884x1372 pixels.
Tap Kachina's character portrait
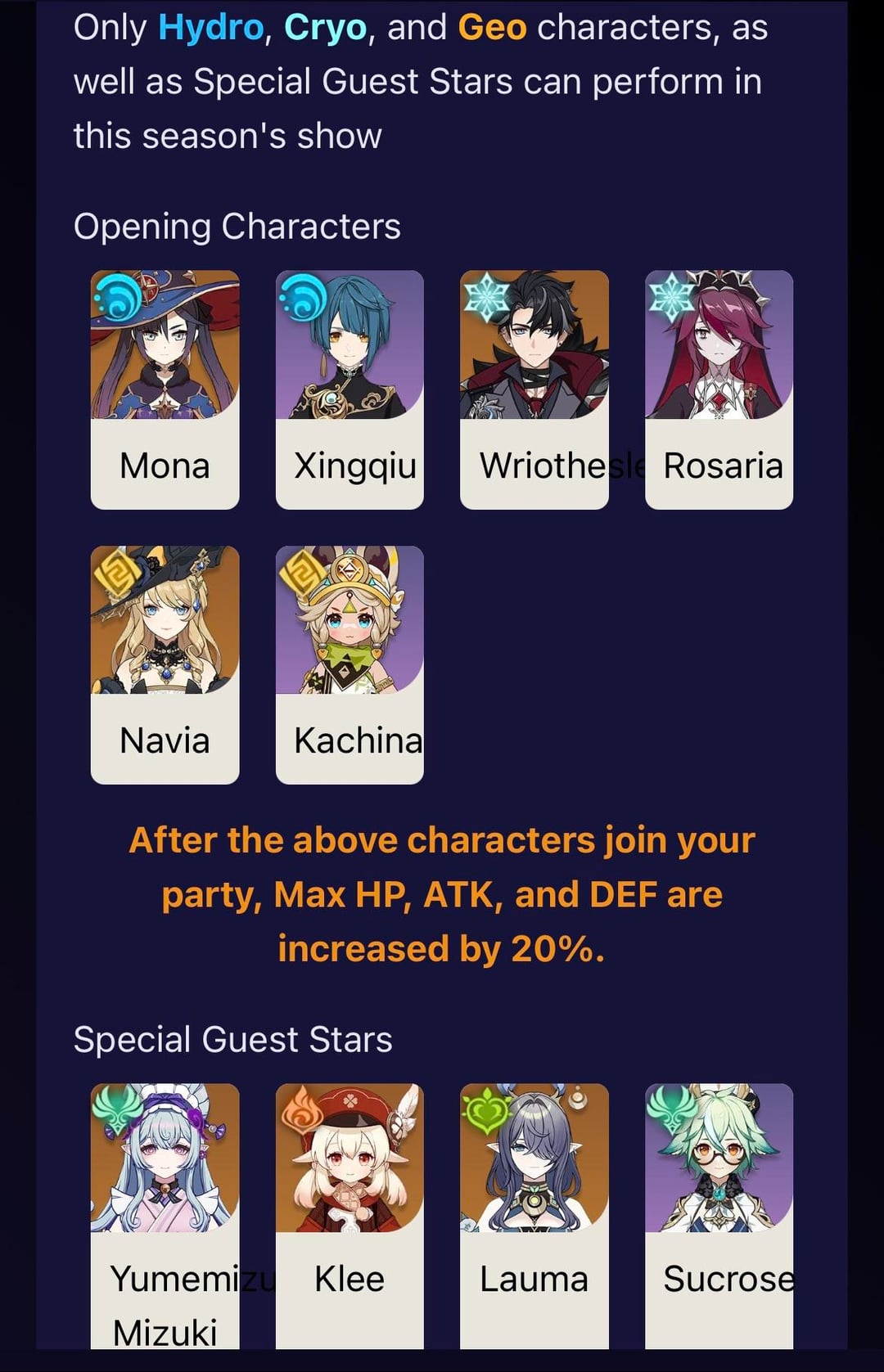pyautogui.click(x=350, y=620)
